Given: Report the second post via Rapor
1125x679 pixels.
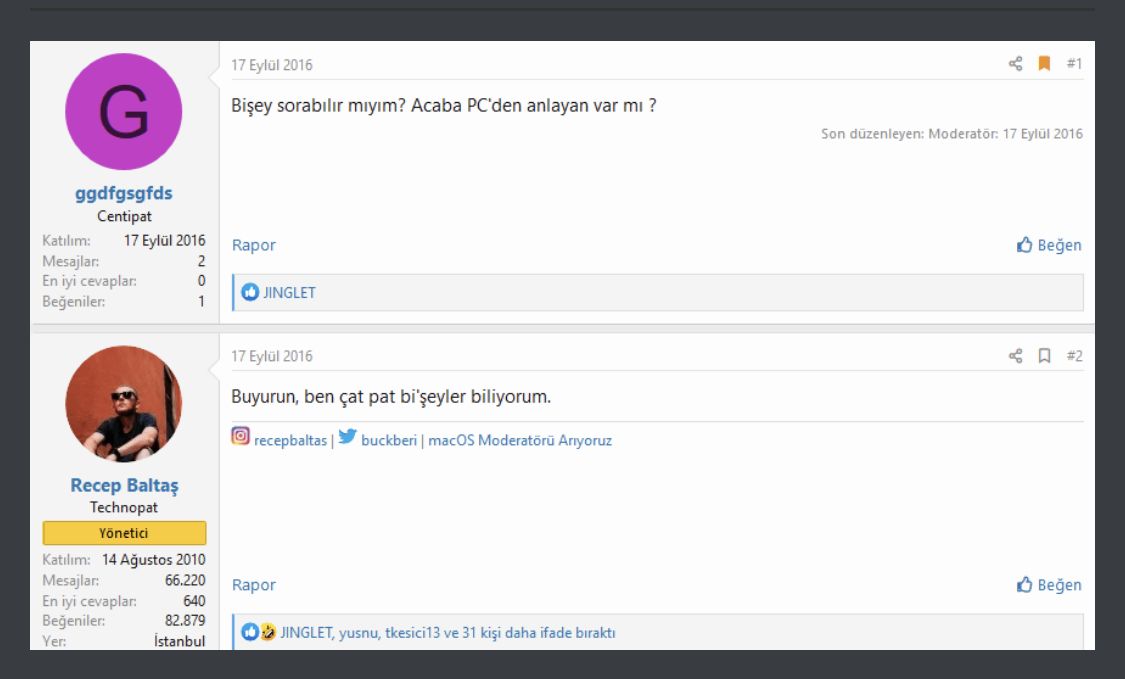Looking at the screenshot, I should click(253, 585).
